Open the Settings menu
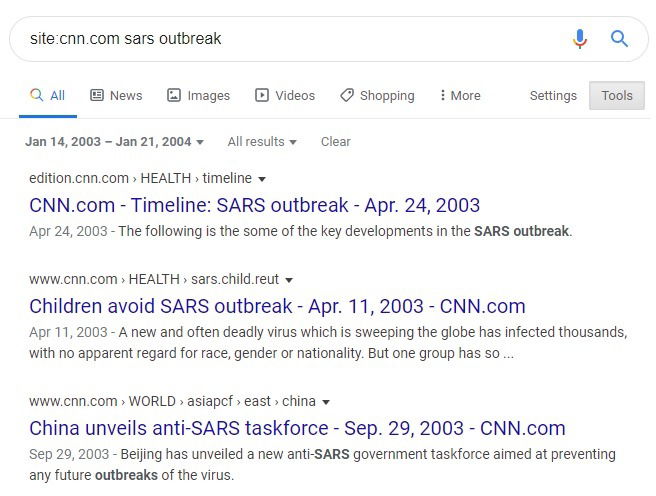Screen dimensions: 656x496 coord(553,96)
